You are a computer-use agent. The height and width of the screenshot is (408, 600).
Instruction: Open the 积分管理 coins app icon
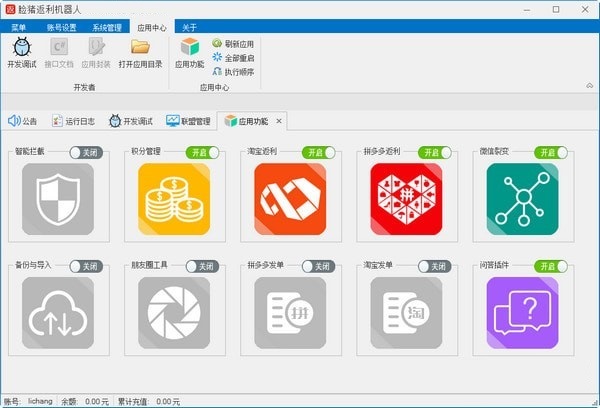(x=174, y=199)
